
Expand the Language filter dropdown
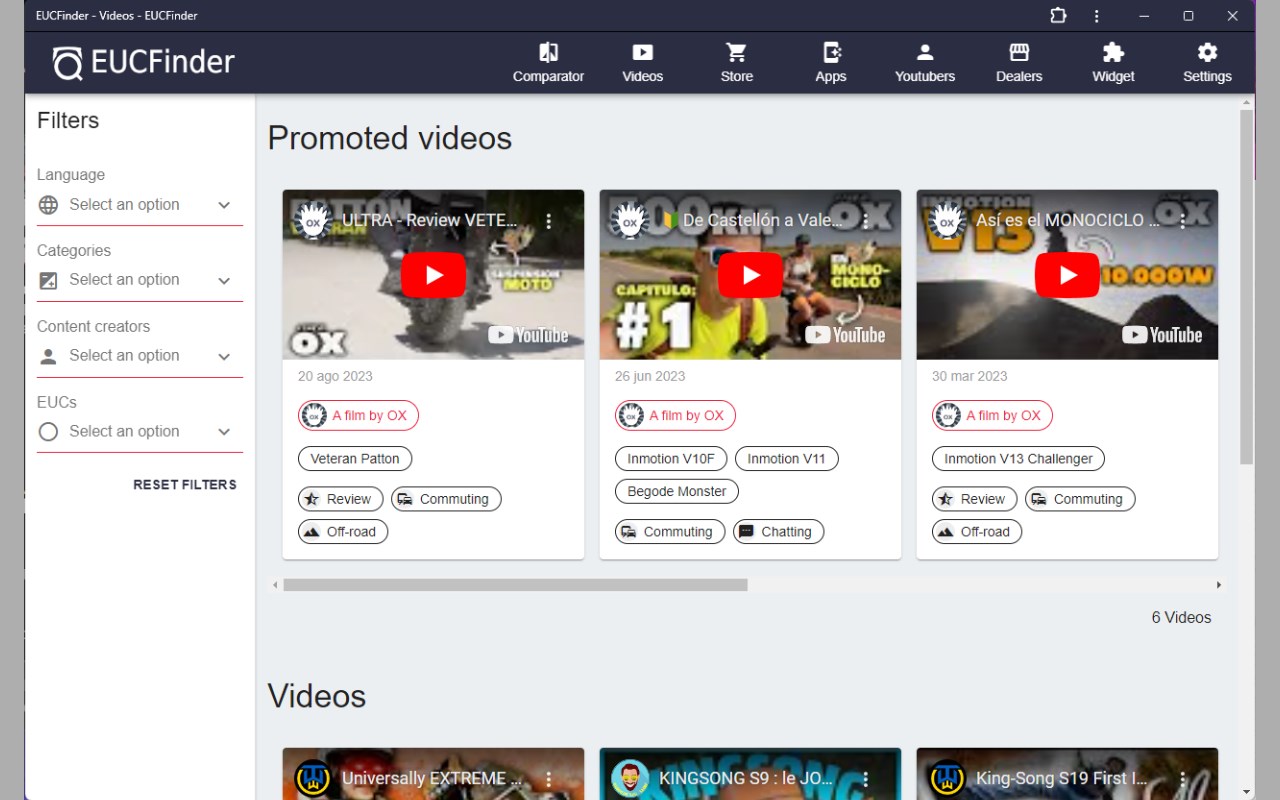140,205
